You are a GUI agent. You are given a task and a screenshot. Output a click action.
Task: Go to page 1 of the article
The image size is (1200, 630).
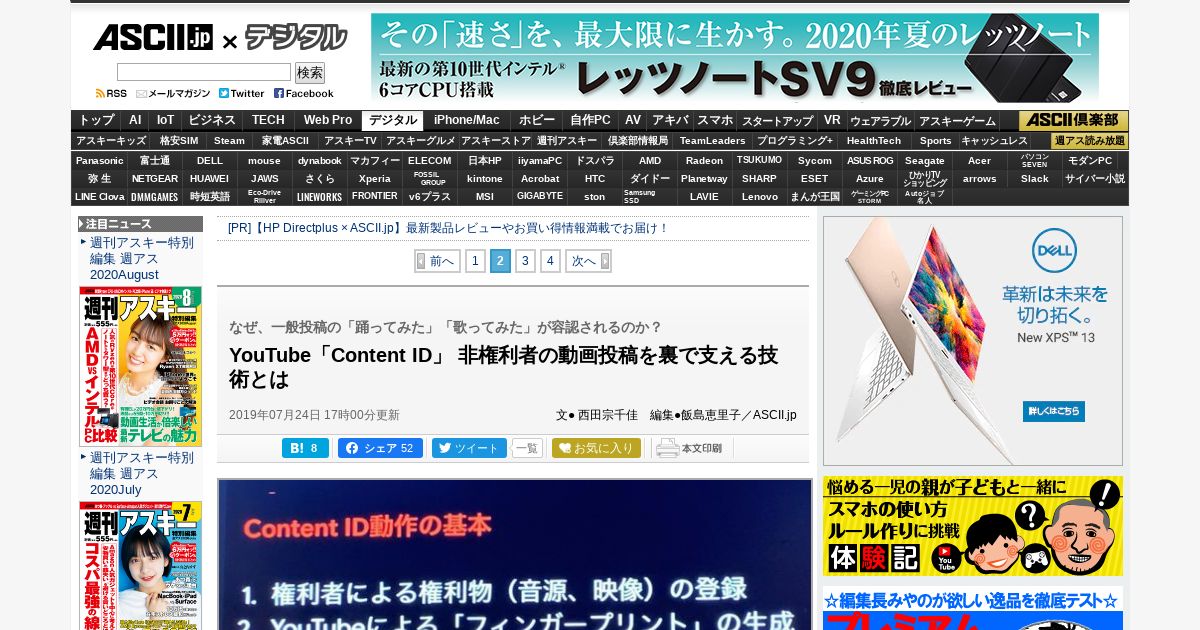coord(475,261)
